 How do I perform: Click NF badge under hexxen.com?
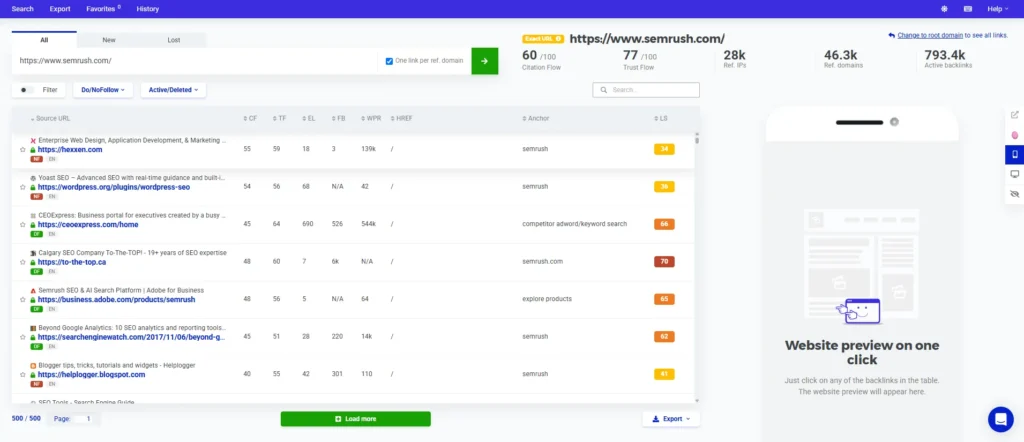[x=37, y=159]
